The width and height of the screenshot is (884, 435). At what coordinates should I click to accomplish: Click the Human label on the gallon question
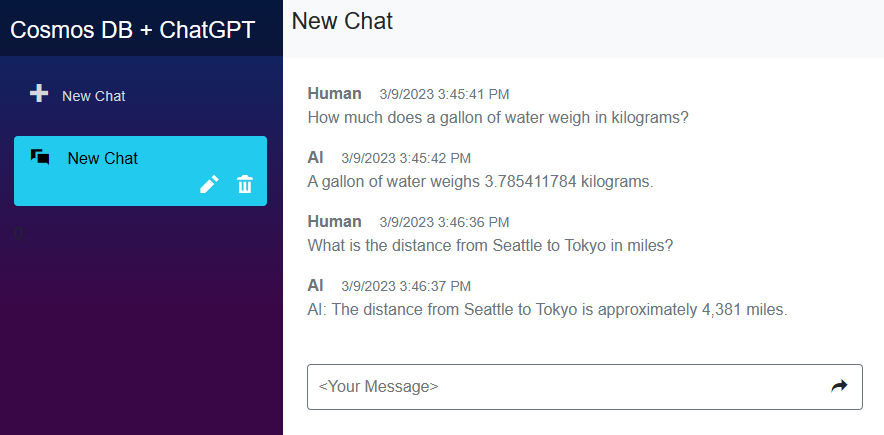pos(334,94)
